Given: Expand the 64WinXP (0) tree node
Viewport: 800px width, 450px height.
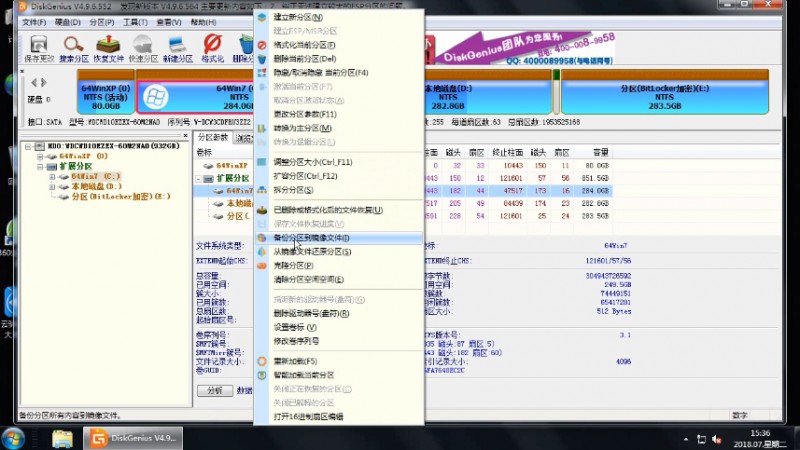Looking at the screenshot, I should click(x=40, y=156).
